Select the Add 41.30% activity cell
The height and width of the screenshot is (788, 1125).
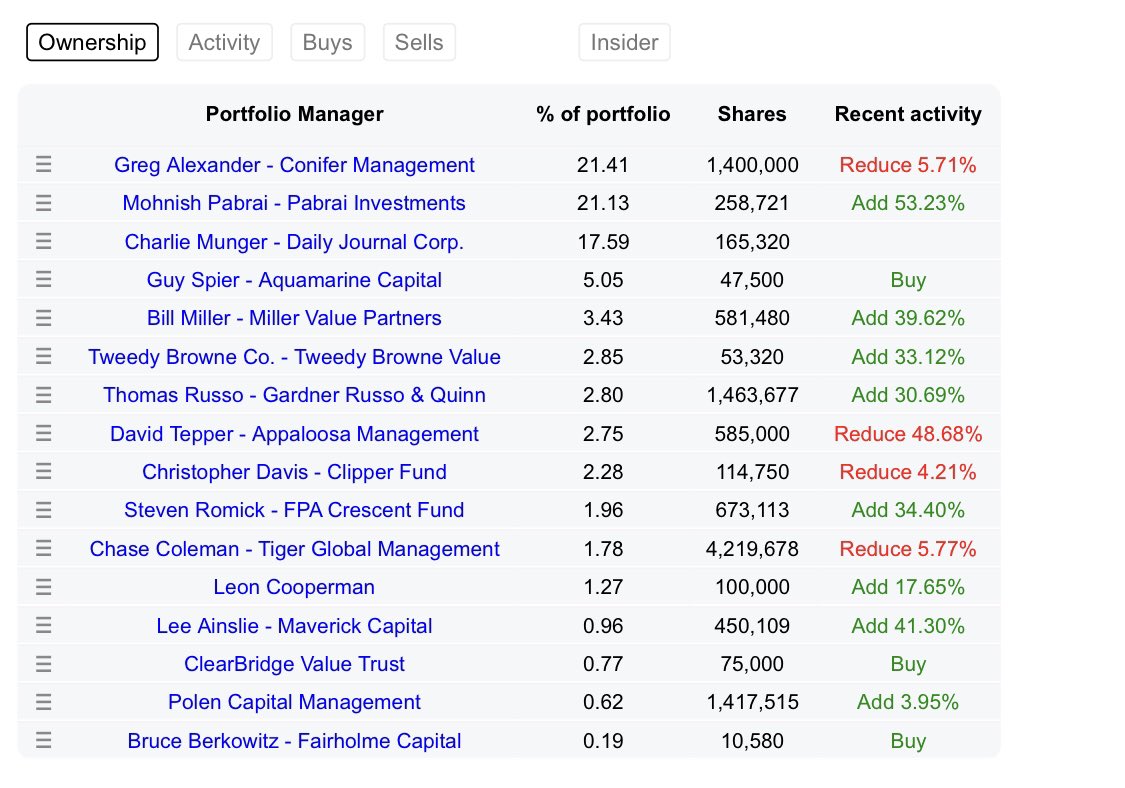pos(908,626)
